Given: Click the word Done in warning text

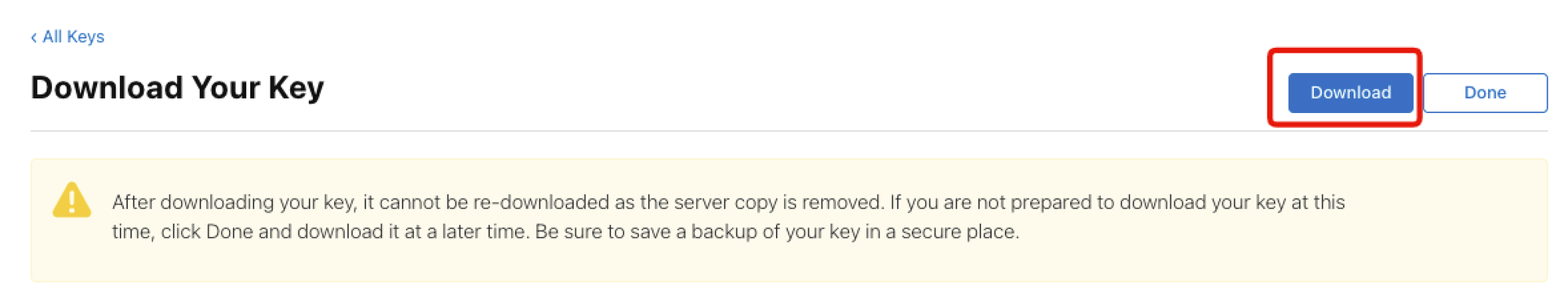Looking at the screenshot, I should coord(229,232).
